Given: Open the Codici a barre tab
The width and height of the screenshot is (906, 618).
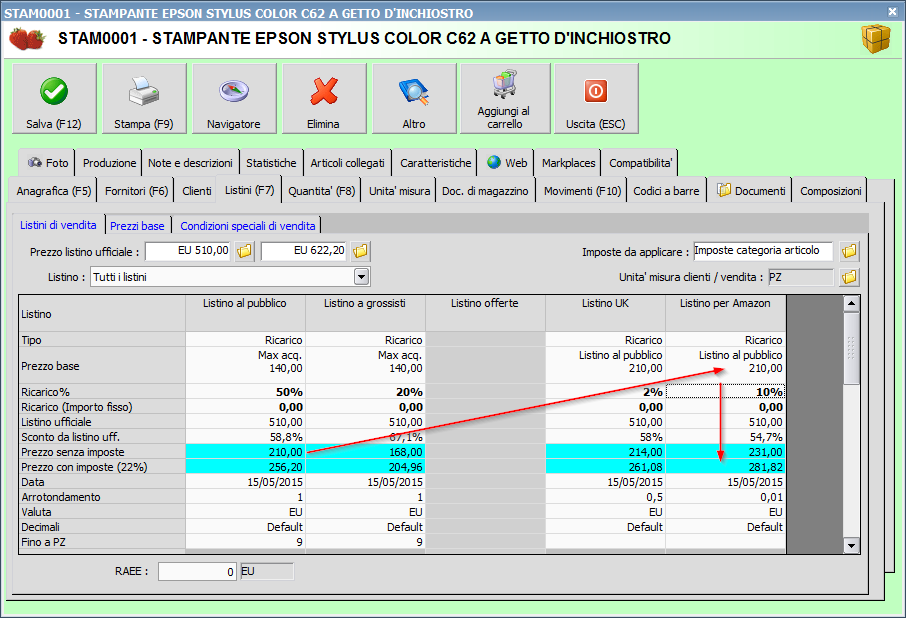Looking at the screenshot, I should coord(666,191).
